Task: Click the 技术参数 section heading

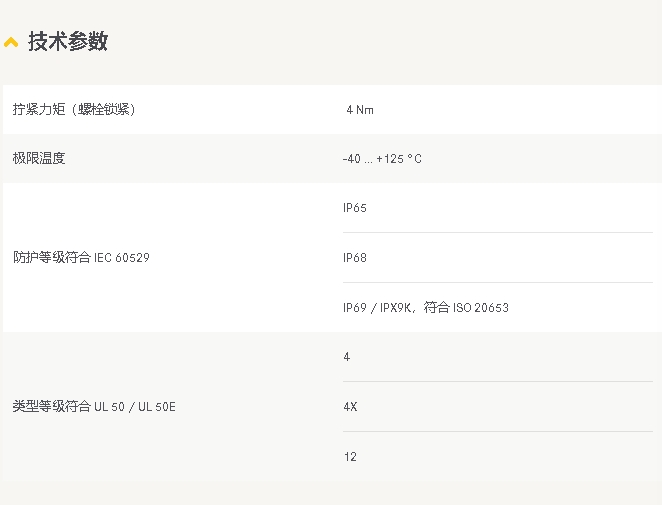Action: (x=68, y=42)
